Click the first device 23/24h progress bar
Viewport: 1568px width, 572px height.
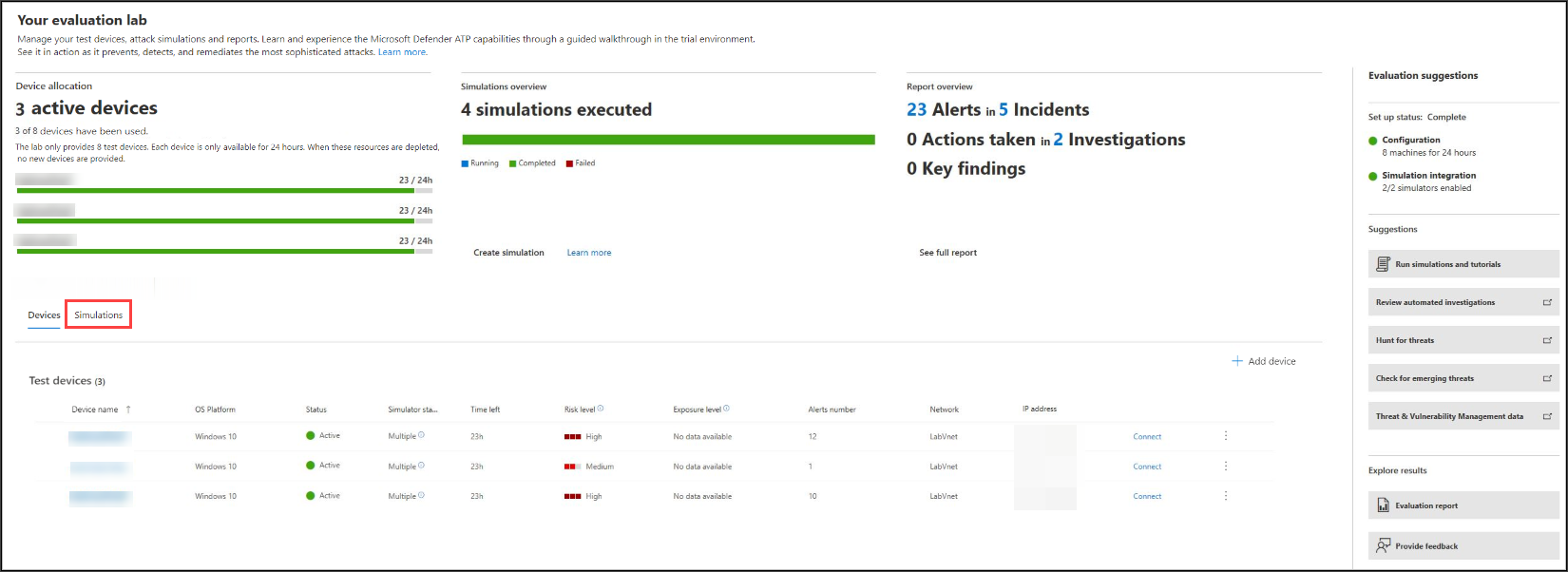click(224, 190)
